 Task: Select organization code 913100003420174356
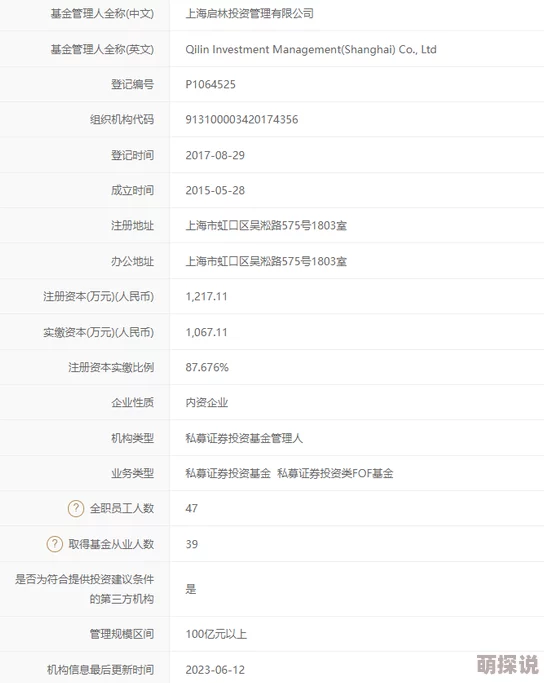click(x=242, y=120)
